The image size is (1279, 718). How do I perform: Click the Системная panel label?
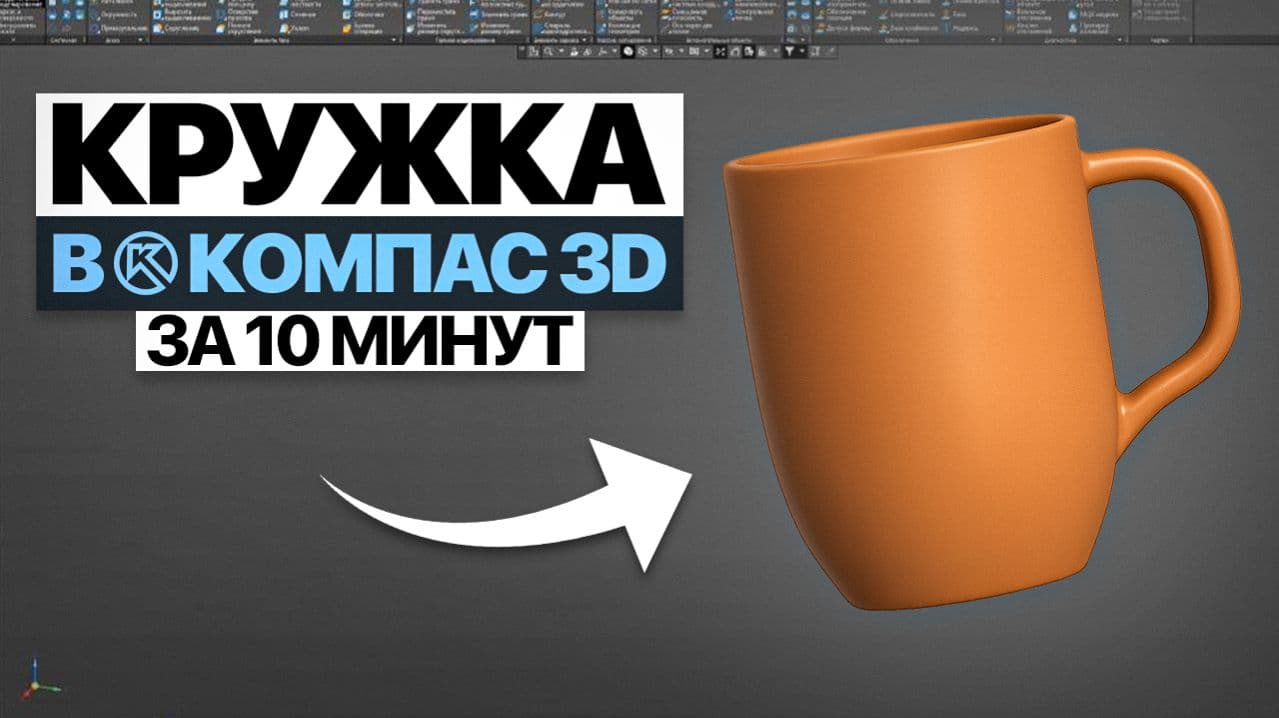pyautogui.click(x=63, y=40)
